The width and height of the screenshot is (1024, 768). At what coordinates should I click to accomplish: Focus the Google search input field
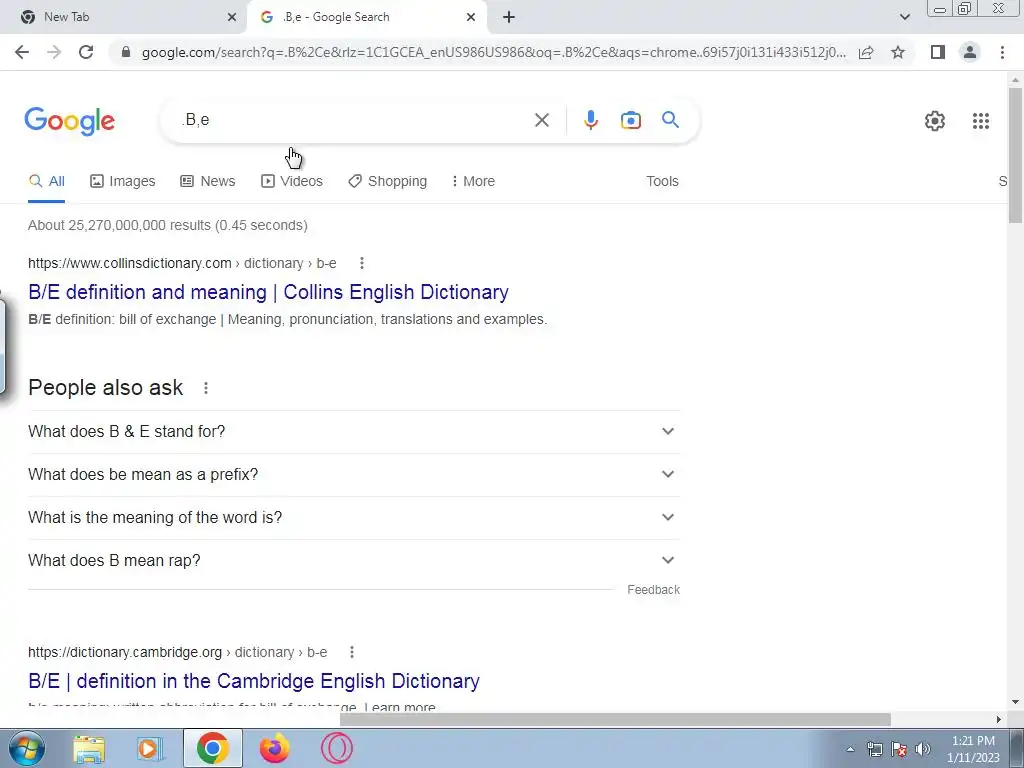tap(353, 120)
